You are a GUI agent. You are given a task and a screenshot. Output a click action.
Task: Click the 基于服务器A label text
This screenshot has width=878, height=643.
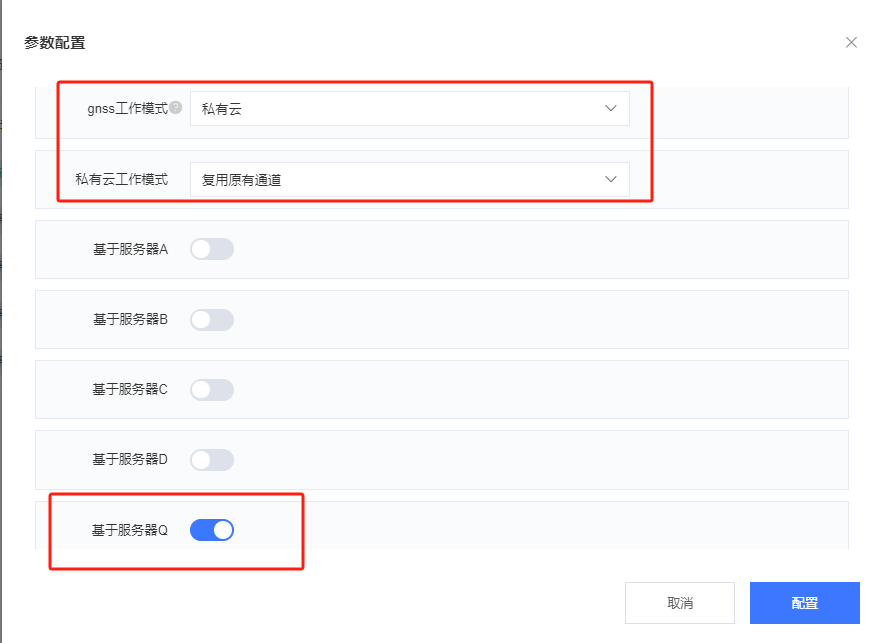130,249
